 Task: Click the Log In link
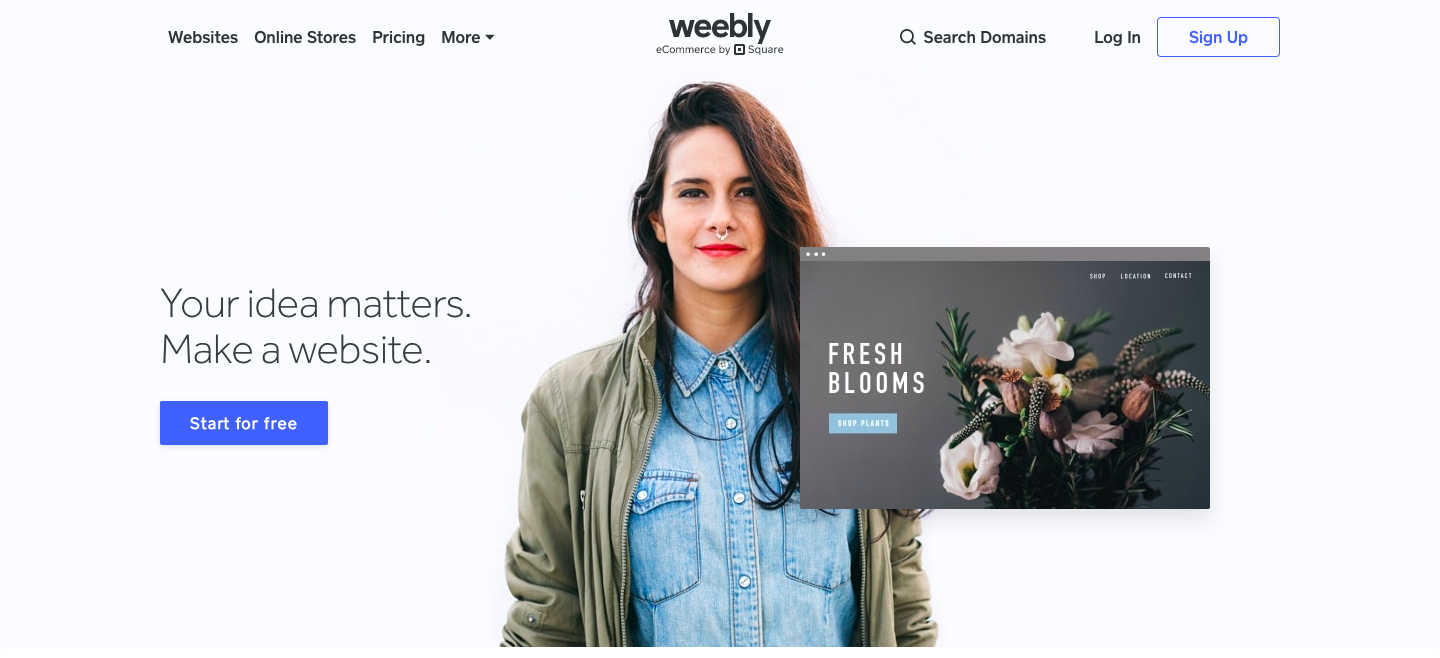1117,37
